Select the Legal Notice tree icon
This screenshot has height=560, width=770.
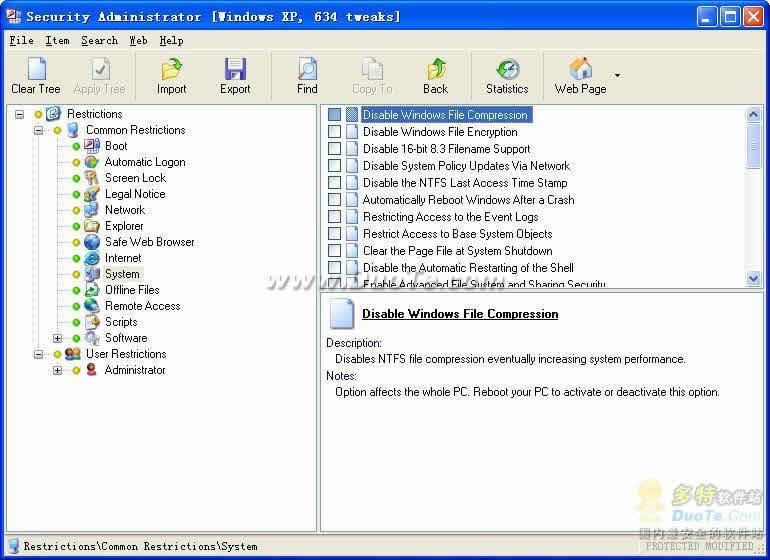pyautogui.click(x=92, y=194)
